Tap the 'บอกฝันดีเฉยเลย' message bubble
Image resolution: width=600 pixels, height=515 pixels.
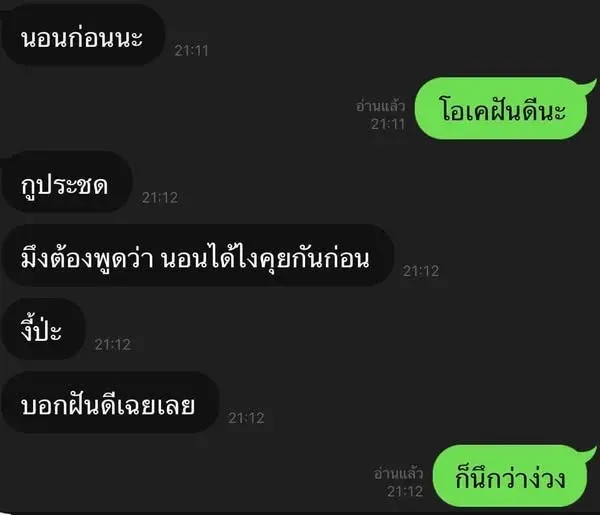click(x=110, y=402)
